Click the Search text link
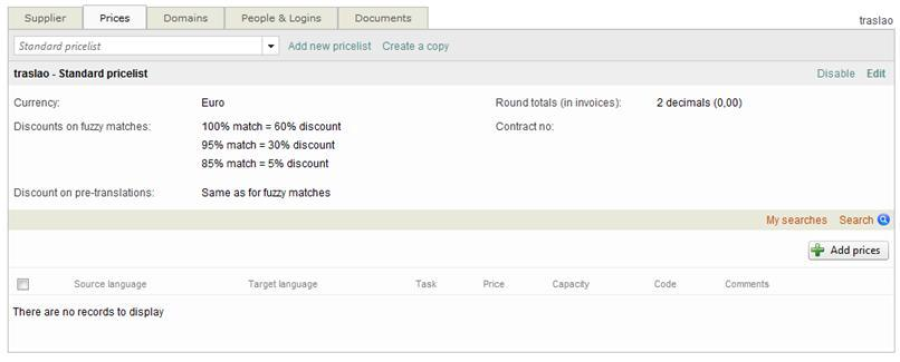 coord(856,220)
